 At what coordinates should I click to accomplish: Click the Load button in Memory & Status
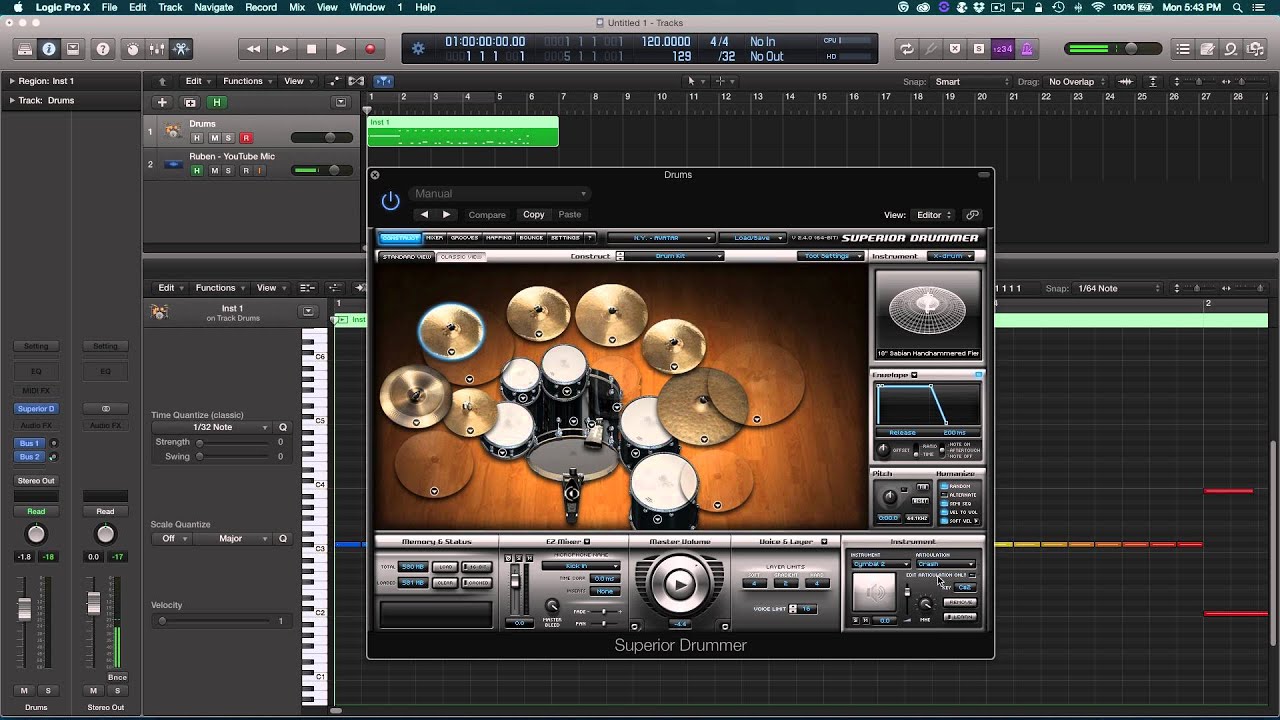click(x=445, y=567)
